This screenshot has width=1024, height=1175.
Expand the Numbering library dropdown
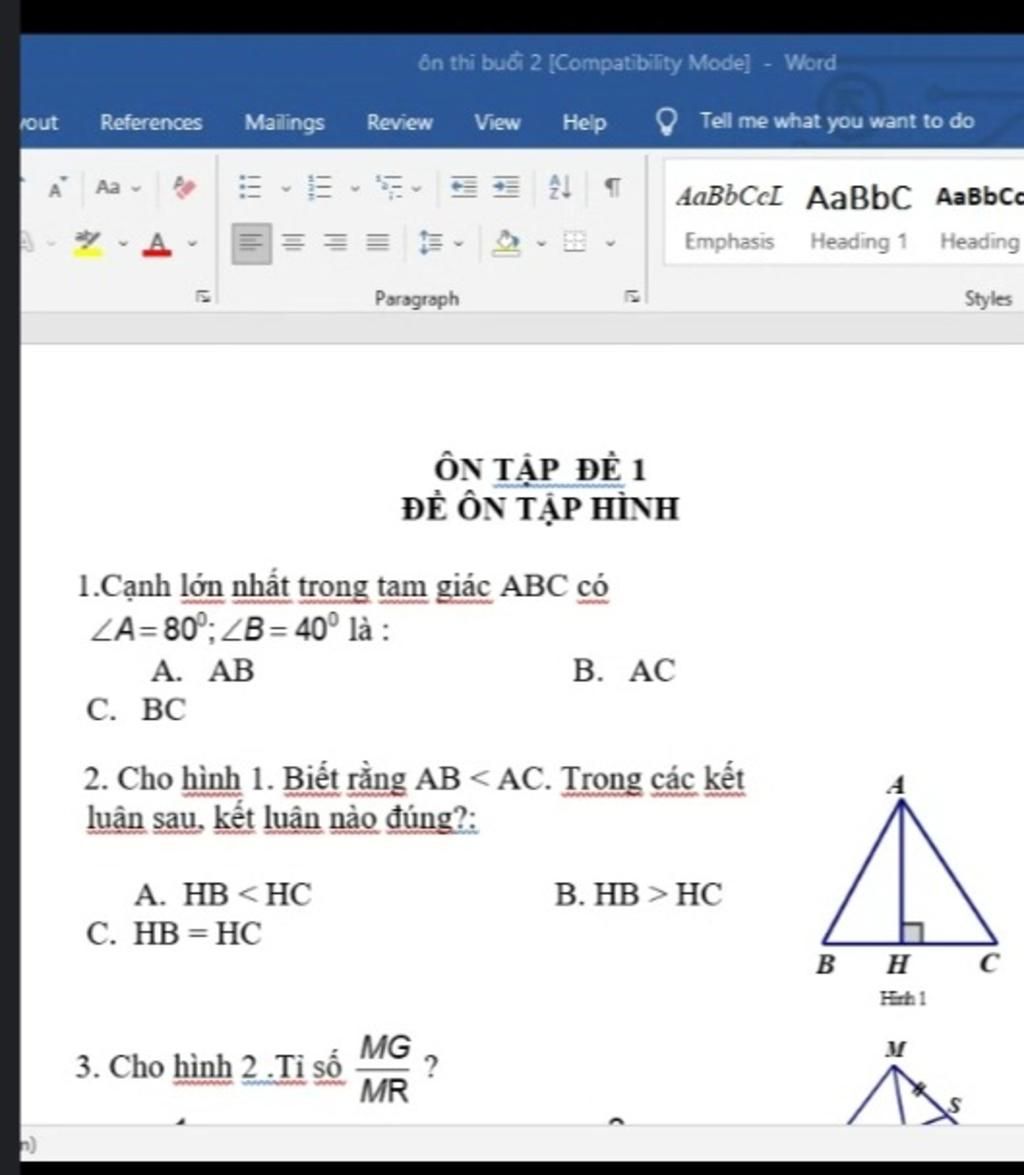pyautogui.click(x=355, y=189)
